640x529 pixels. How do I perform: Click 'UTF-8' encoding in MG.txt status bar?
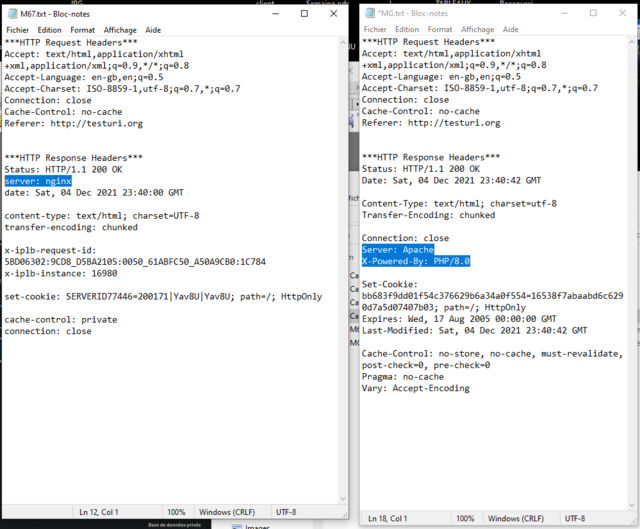[575, 518]
